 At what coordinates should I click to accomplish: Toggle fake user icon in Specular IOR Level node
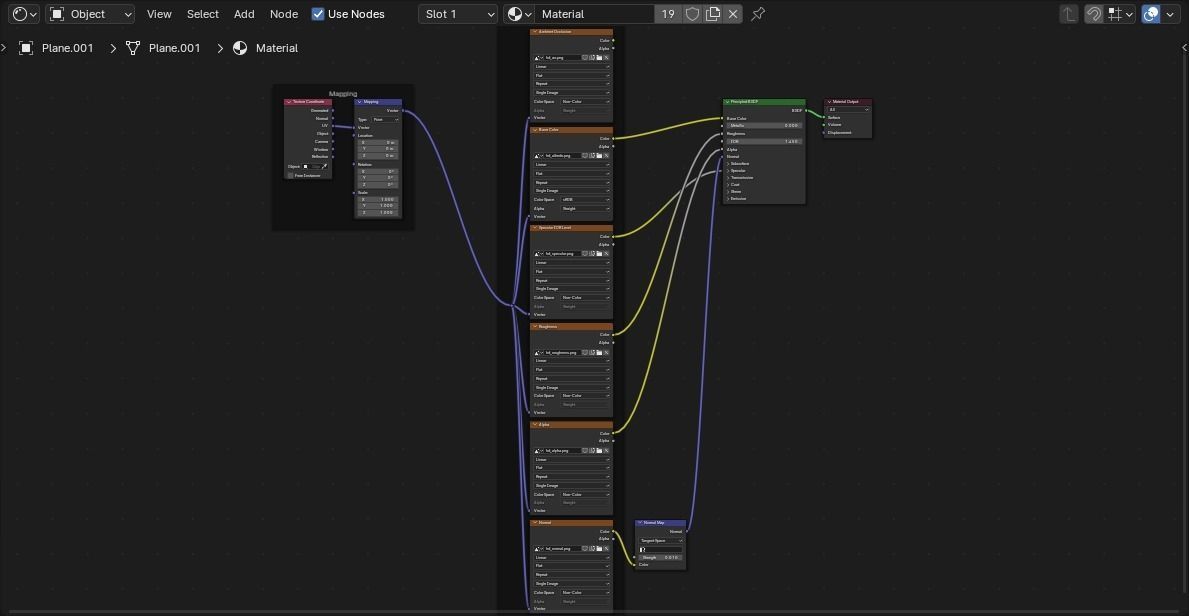585,253
